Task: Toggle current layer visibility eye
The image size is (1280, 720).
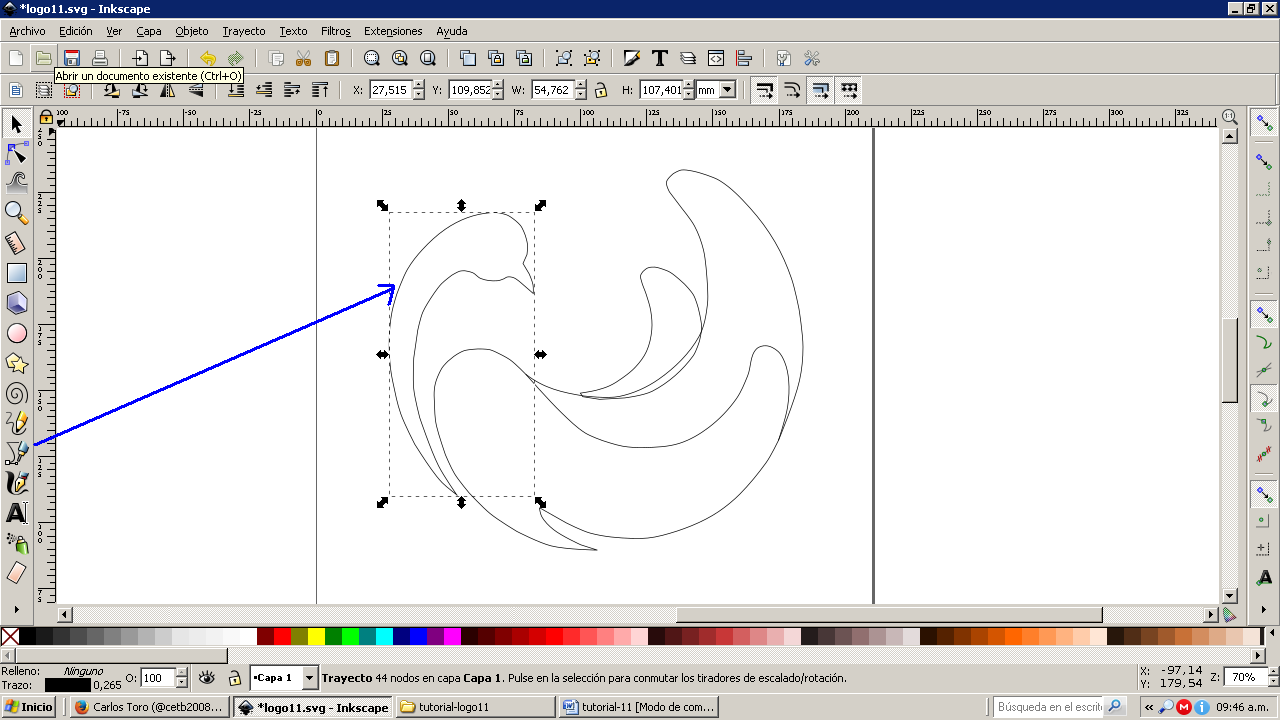Action: [207, 678]
